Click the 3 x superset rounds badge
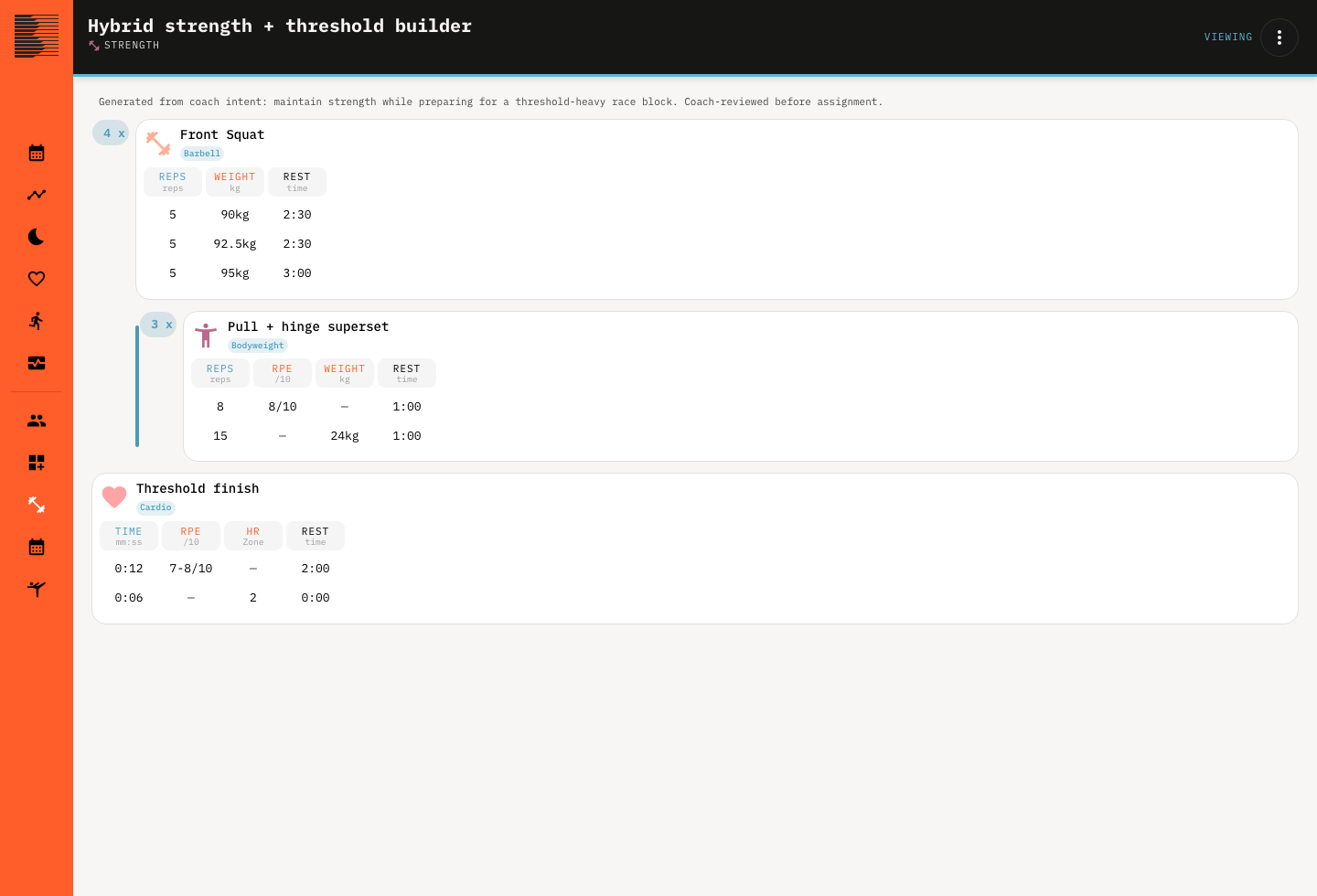 tap(158, 325)
